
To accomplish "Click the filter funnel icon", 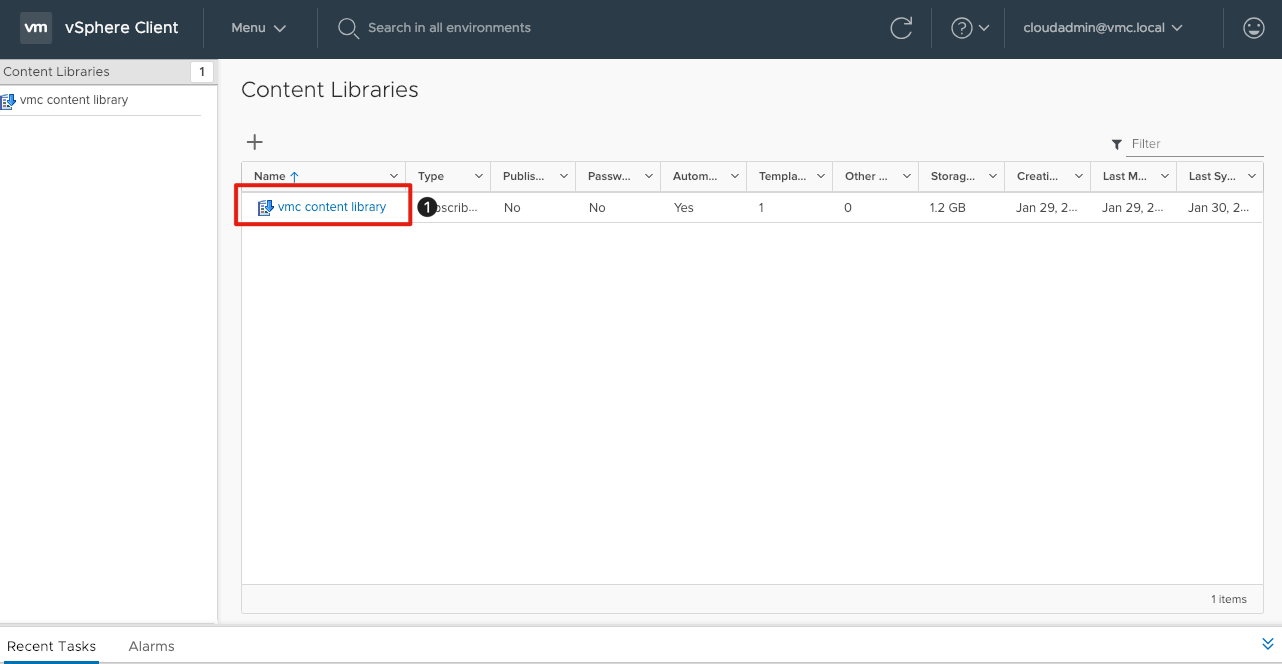I will (1116, 144).
